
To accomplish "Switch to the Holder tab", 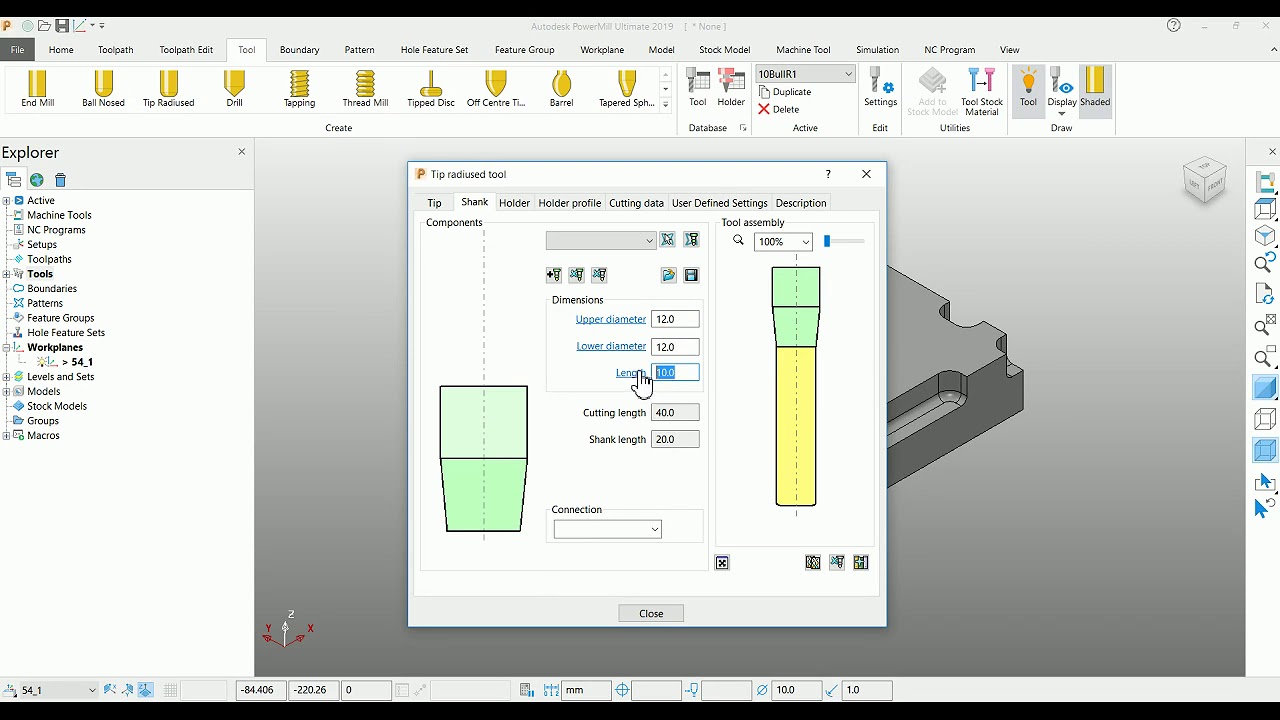I will (514, 203).
